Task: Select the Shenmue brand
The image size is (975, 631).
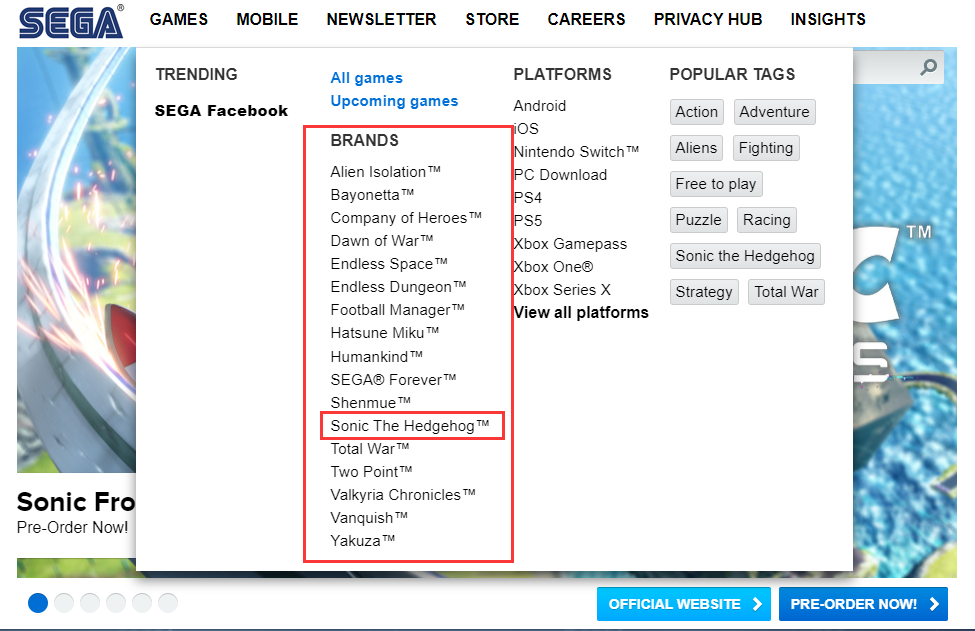Action: [x=371, y=403]
